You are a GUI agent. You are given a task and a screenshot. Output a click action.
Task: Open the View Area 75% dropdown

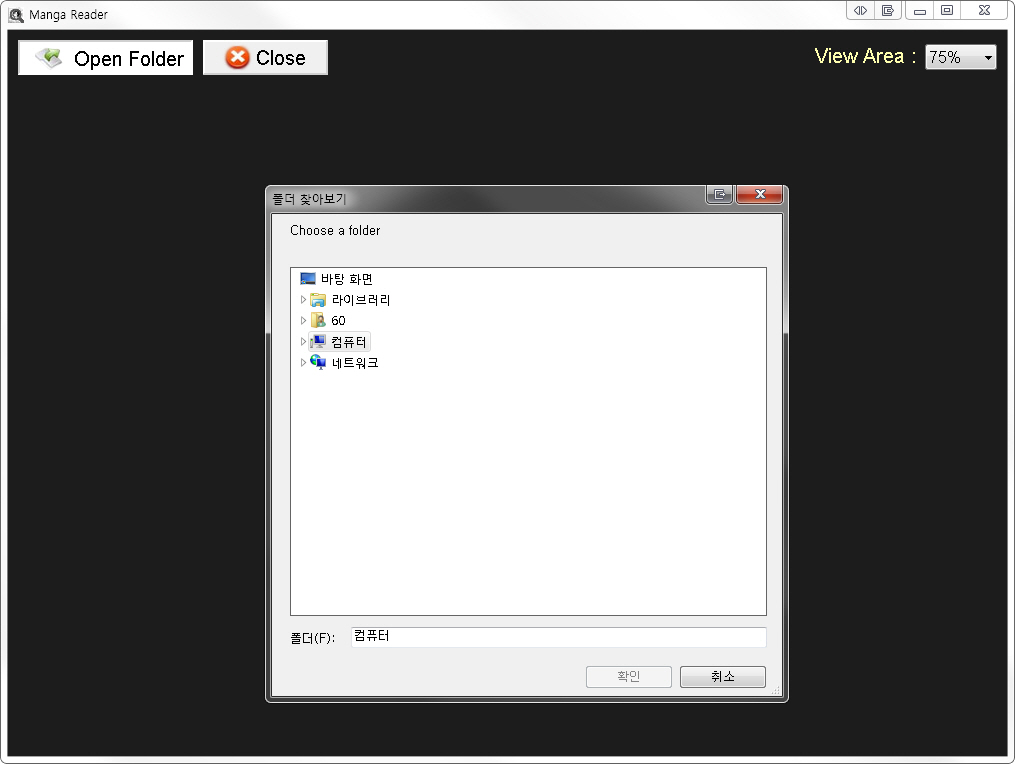pyautogui.click(x=961, y=57)
